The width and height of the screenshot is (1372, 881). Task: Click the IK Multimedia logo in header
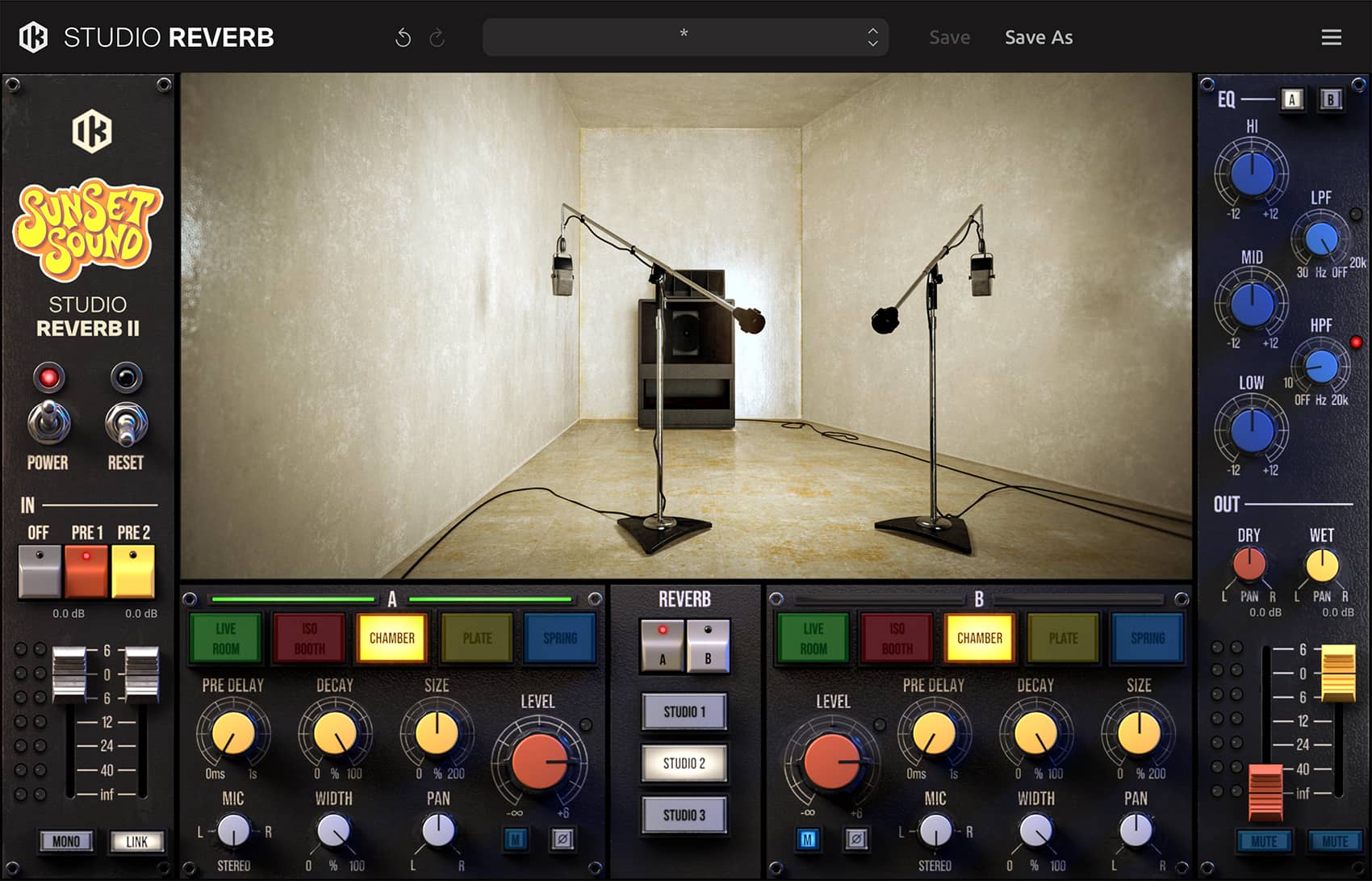click(33, 37)
